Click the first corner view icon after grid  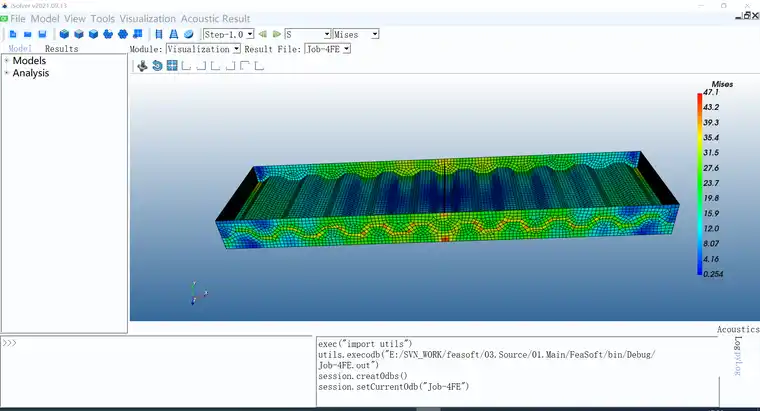pyautogui.click(x=186, y=66)
